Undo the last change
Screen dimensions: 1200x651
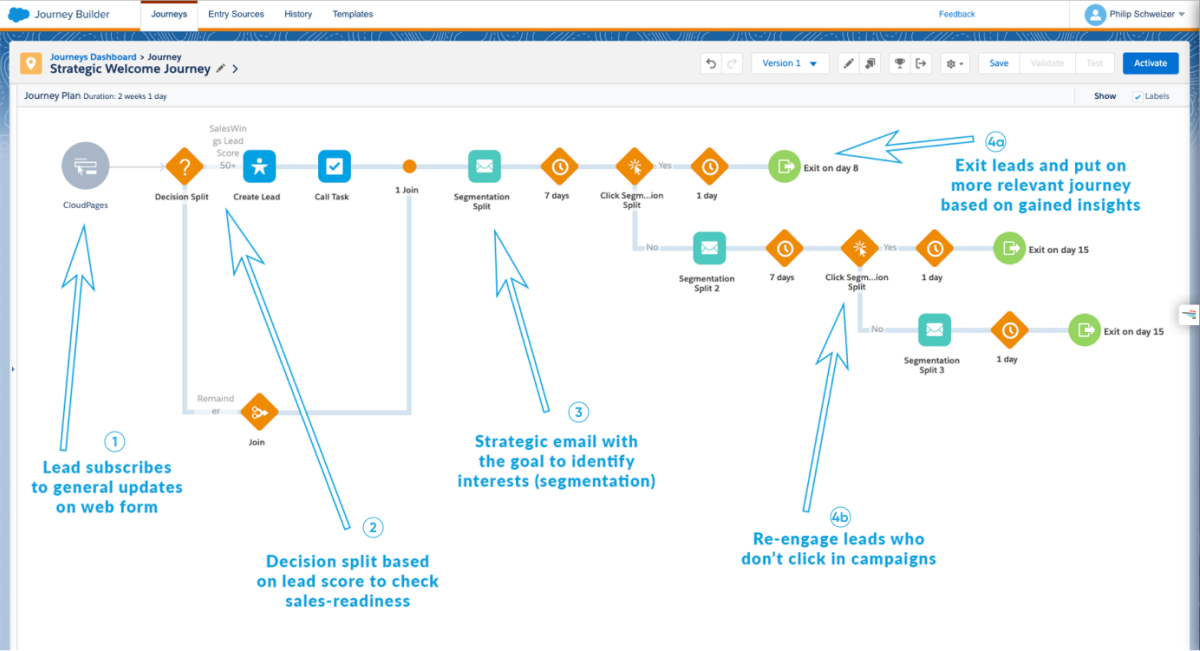711,63
